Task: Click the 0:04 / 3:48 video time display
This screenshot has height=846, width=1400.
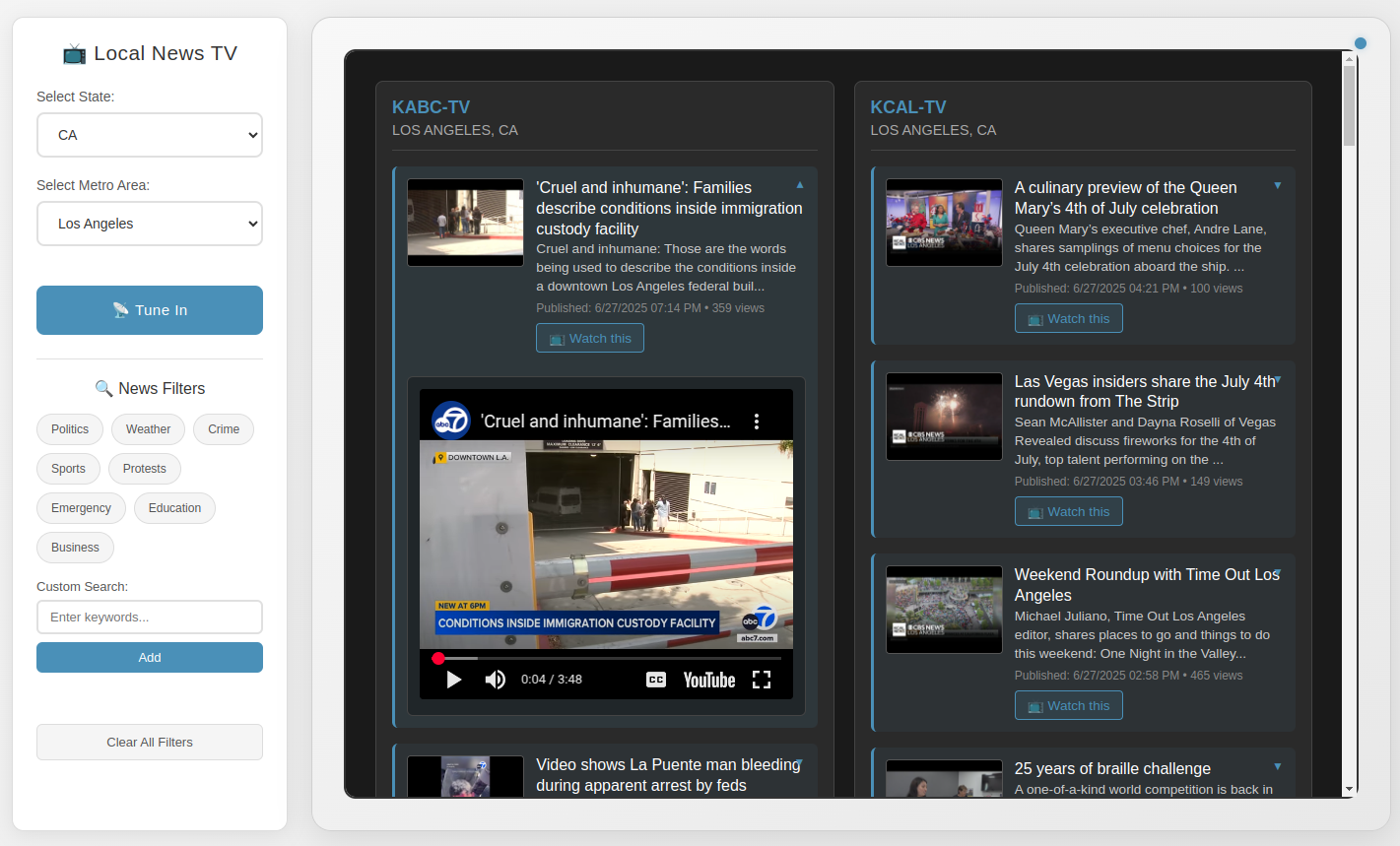Action: [552, 680]
